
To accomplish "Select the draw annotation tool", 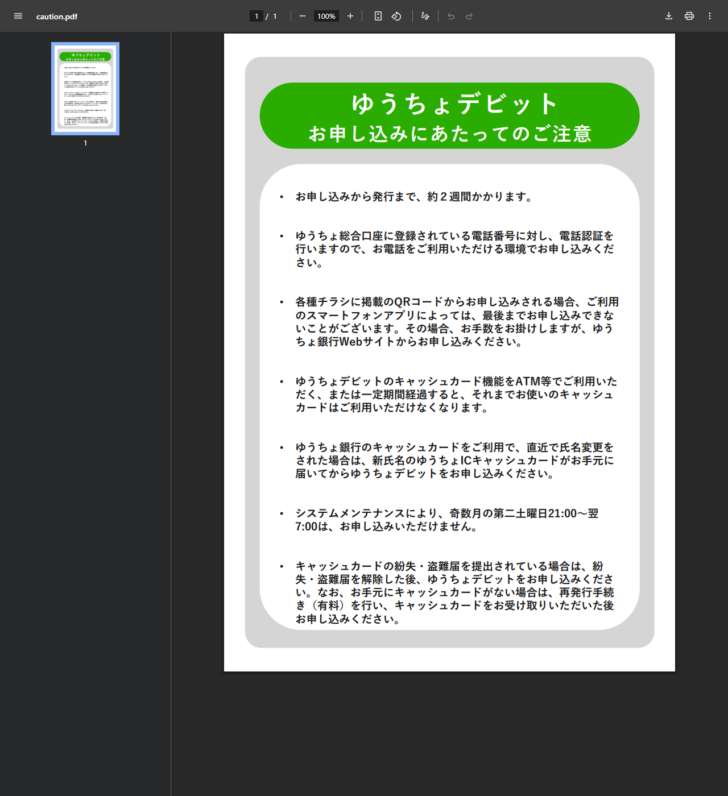I will tap(425, 16).
